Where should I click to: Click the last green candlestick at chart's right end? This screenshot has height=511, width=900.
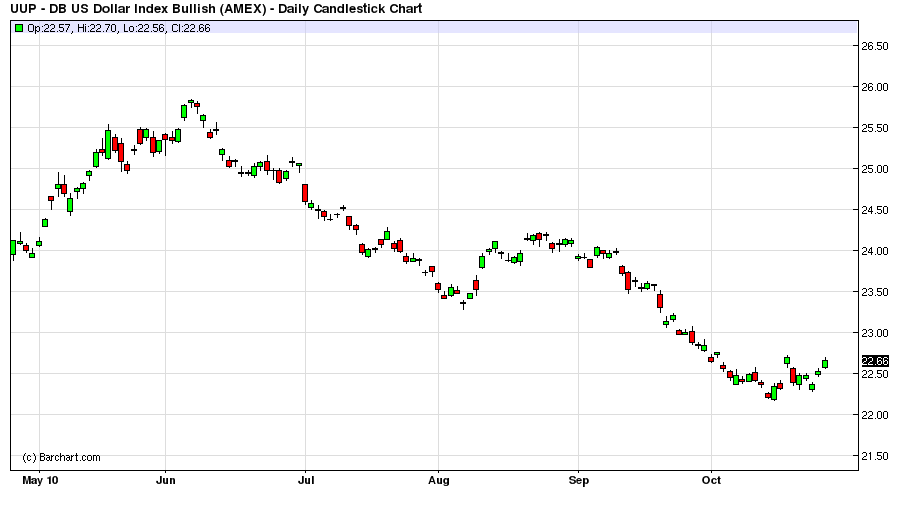pyautogui.click(x=825, y=363)
